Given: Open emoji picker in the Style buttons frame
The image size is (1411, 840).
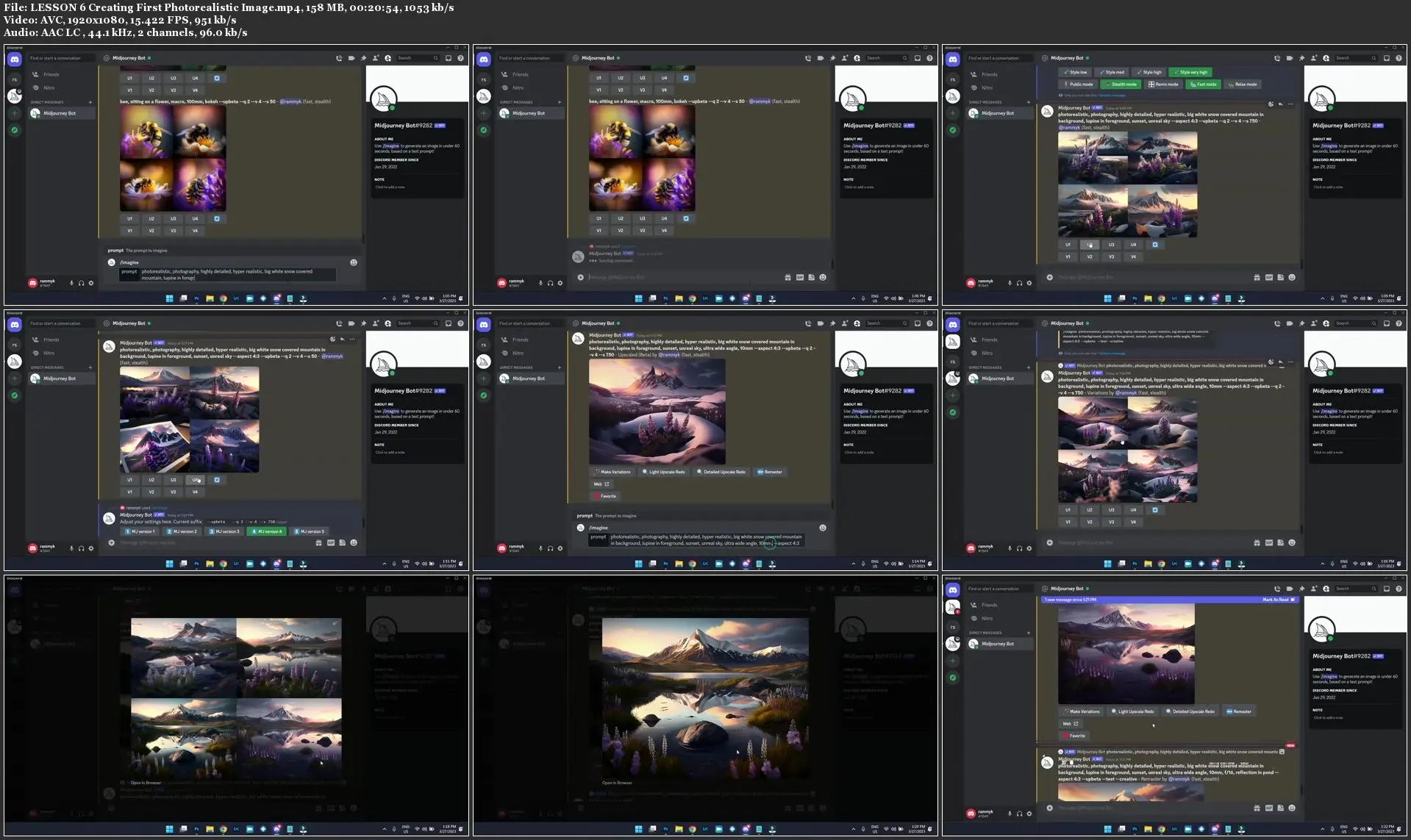Looking at the screenshot, I should coord(1292,277).
